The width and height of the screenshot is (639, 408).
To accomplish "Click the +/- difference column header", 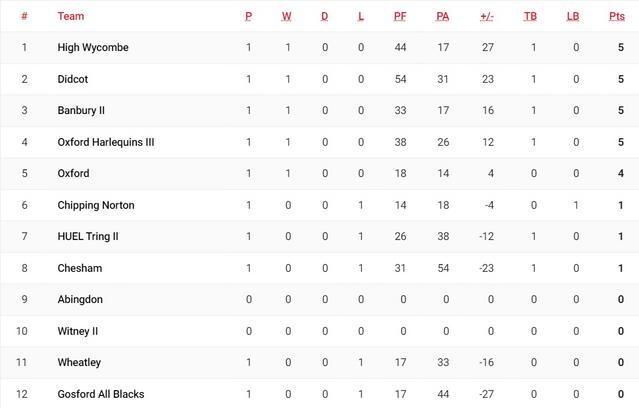I will click(x=487, y=16).
